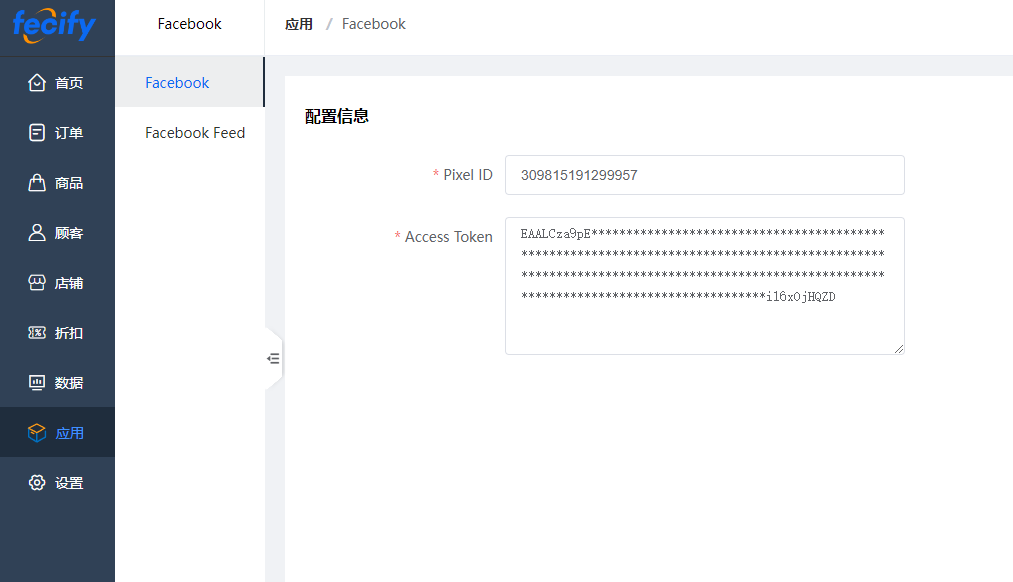
Task: Open the 订单 menu item
Action: (x=57, y=132)
